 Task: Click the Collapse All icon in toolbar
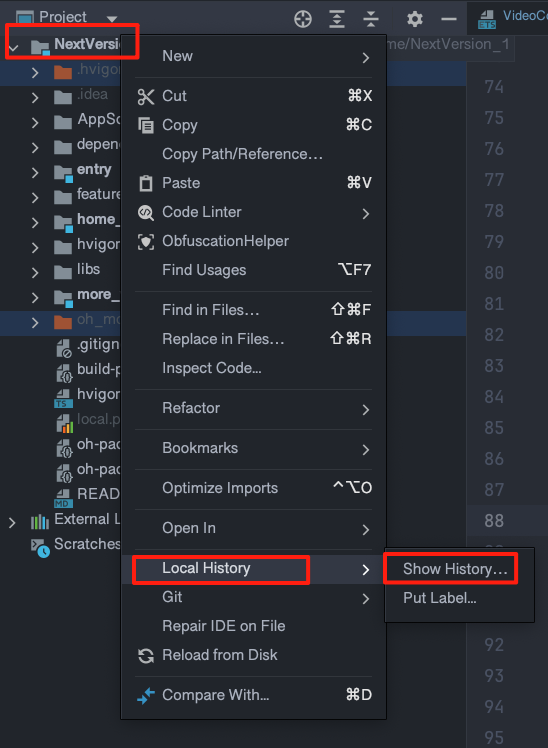point(371,19)
